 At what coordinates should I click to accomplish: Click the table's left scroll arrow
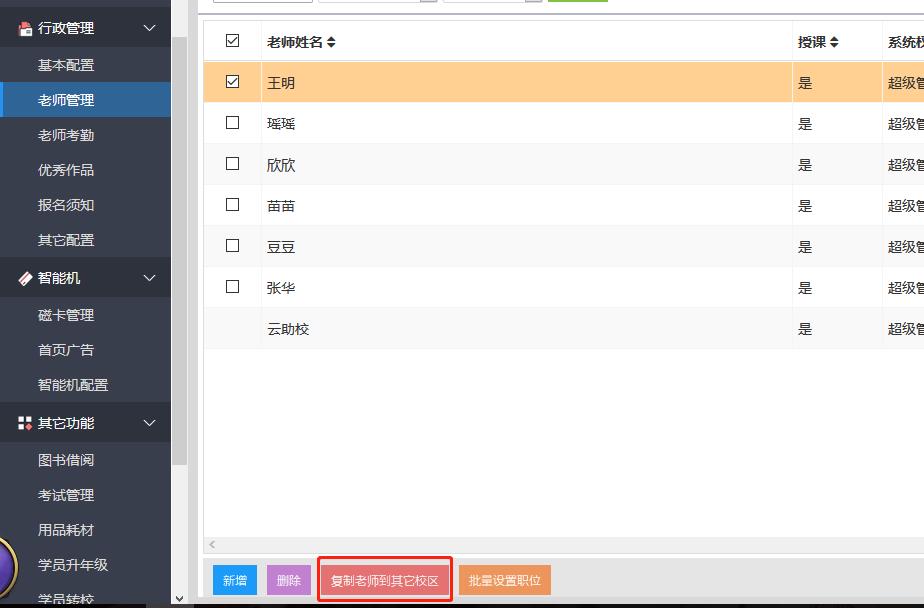pyautogui.click(x=212, y=545)
